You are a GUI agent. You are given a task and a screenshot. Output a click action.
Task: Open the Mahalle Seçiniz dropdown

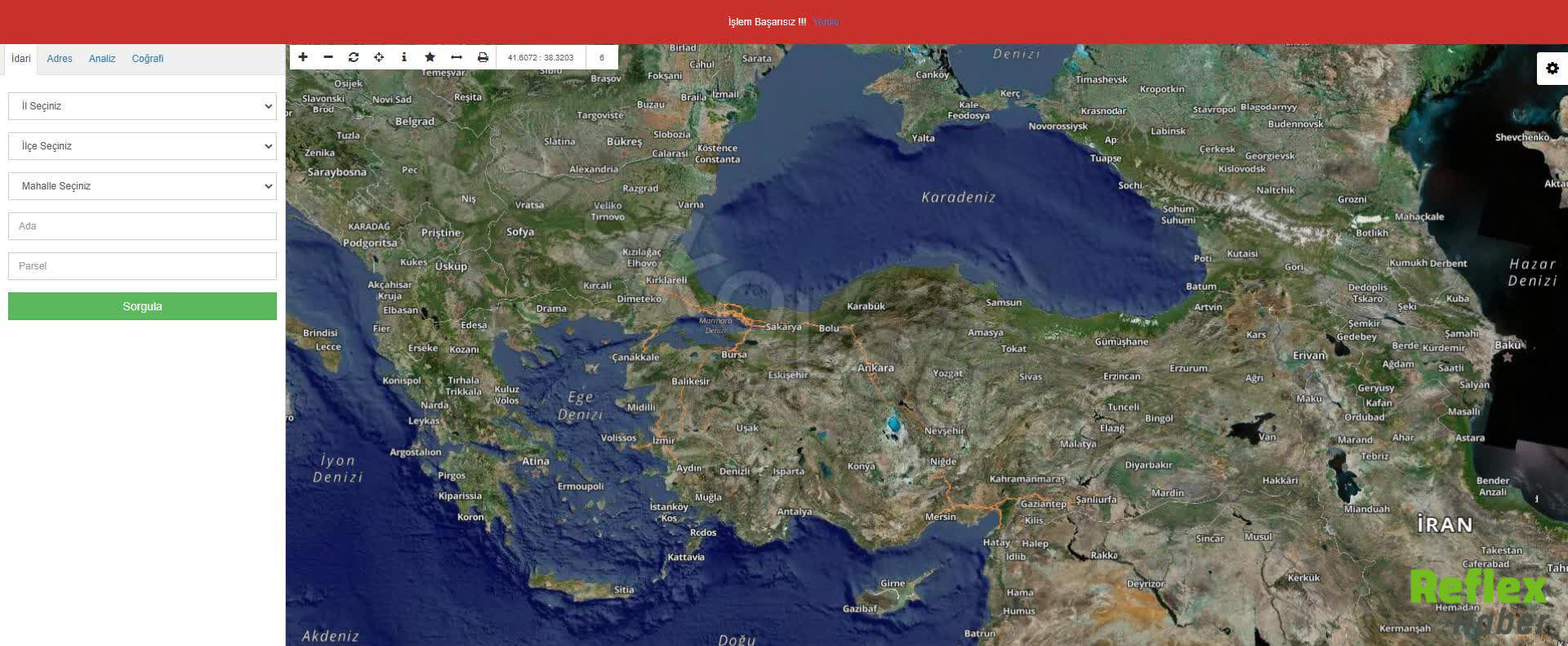(142, 186)
